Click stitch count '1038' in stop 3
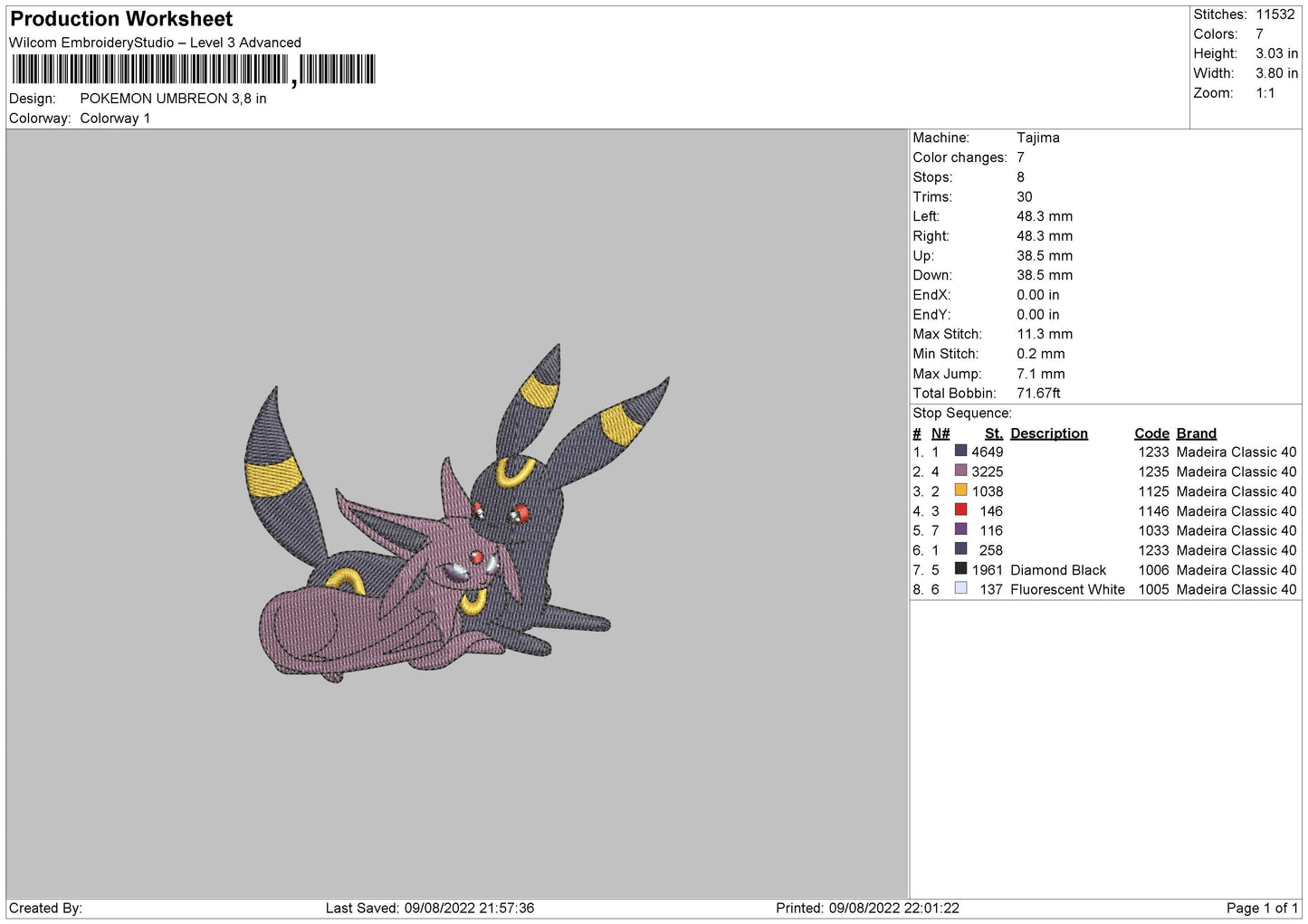This screenshot has width=1308, height=924. point(988,491)
